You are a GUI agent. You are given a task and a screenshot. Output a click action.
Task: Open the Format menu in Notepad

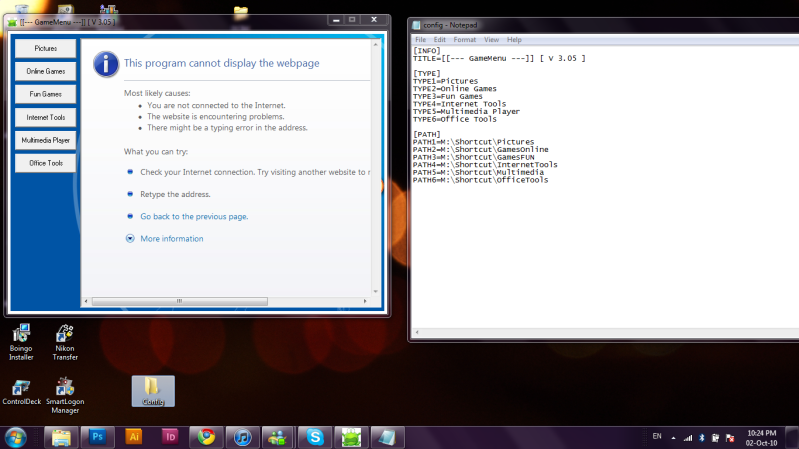tap(464, 40)
